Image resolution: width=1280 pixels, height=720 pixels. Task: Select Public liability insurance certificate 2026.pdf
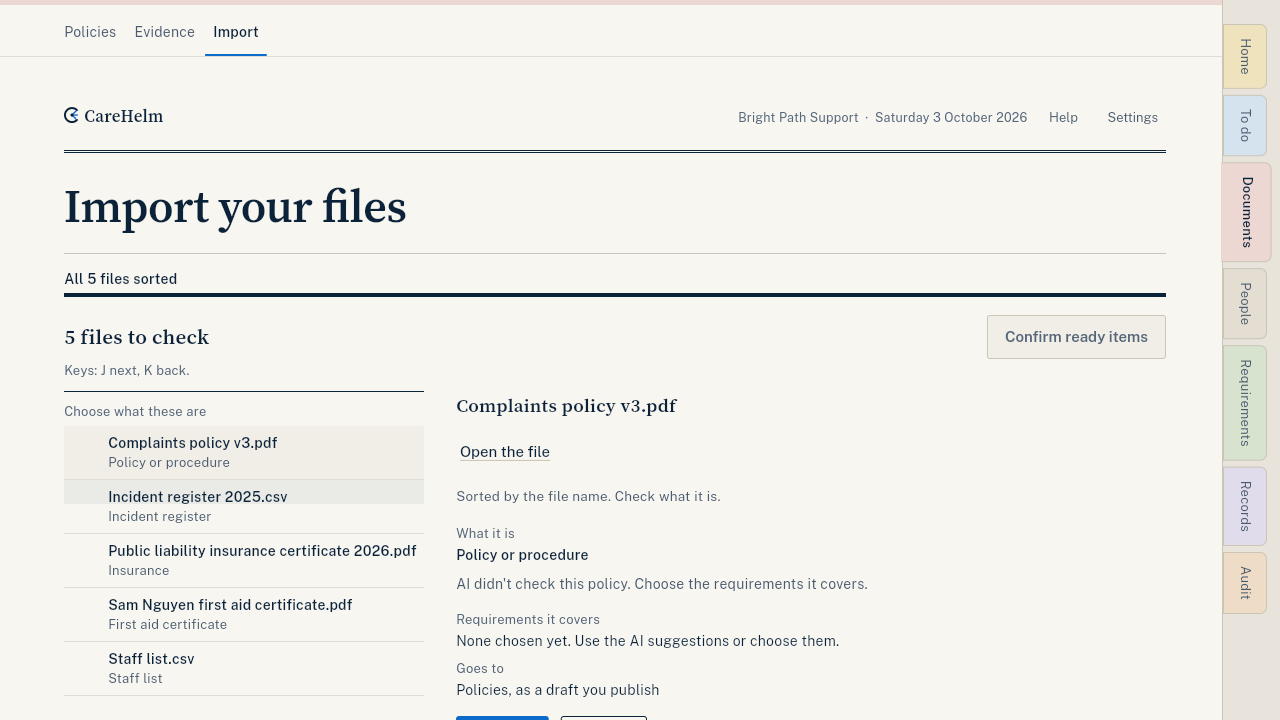pyautogui.click(x=244, y=560)
